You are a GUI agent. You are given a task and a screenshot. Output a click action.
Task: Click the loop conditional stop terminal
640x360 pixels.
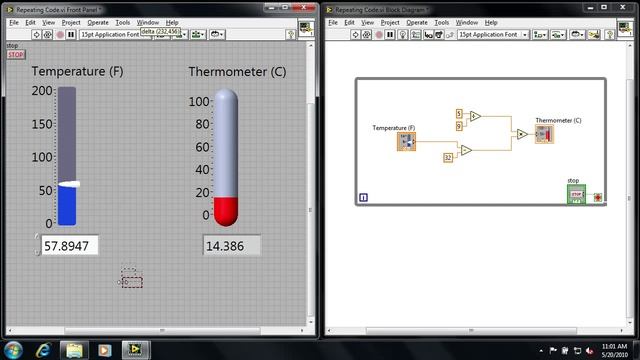(x=598, y=198)
